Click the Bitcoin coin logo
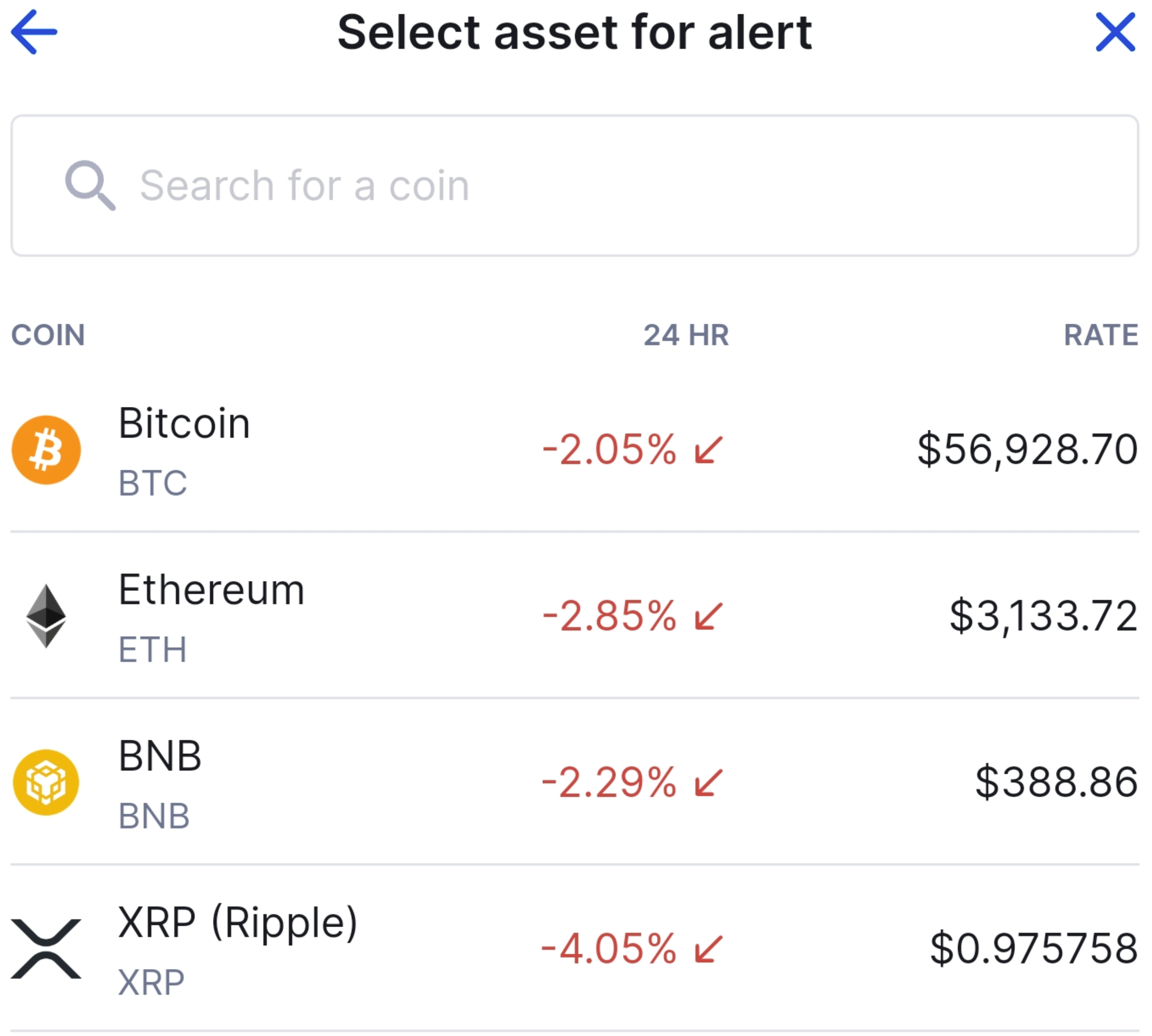 click(46, 450)
